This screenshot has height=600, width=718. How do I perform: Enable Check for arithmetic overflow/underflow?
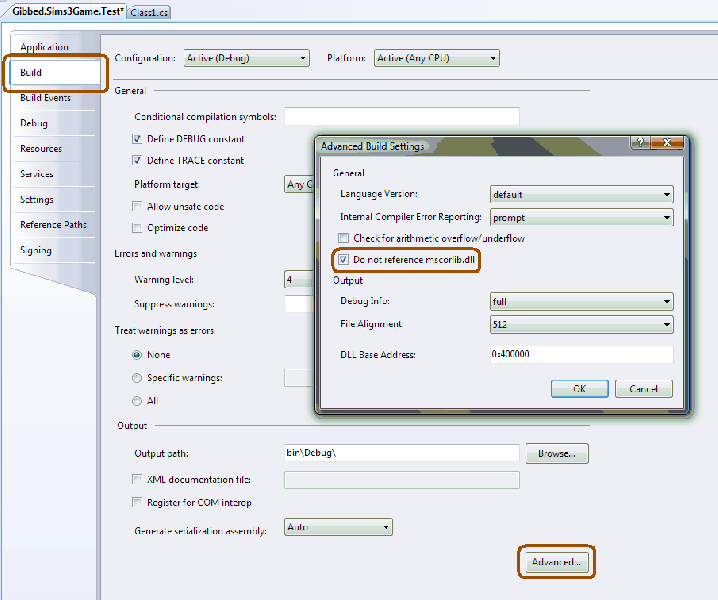pyautogui.click(x=344, y=239)
